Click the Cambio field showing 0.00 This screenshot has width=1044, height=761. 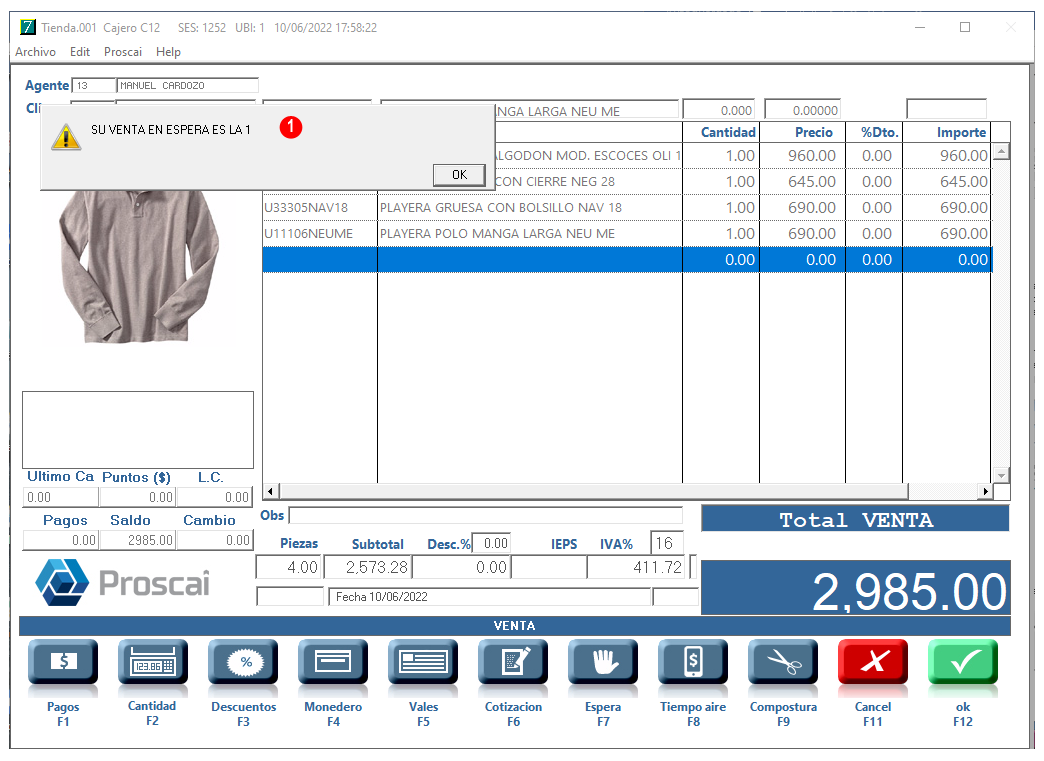click(x=215, y=540)
